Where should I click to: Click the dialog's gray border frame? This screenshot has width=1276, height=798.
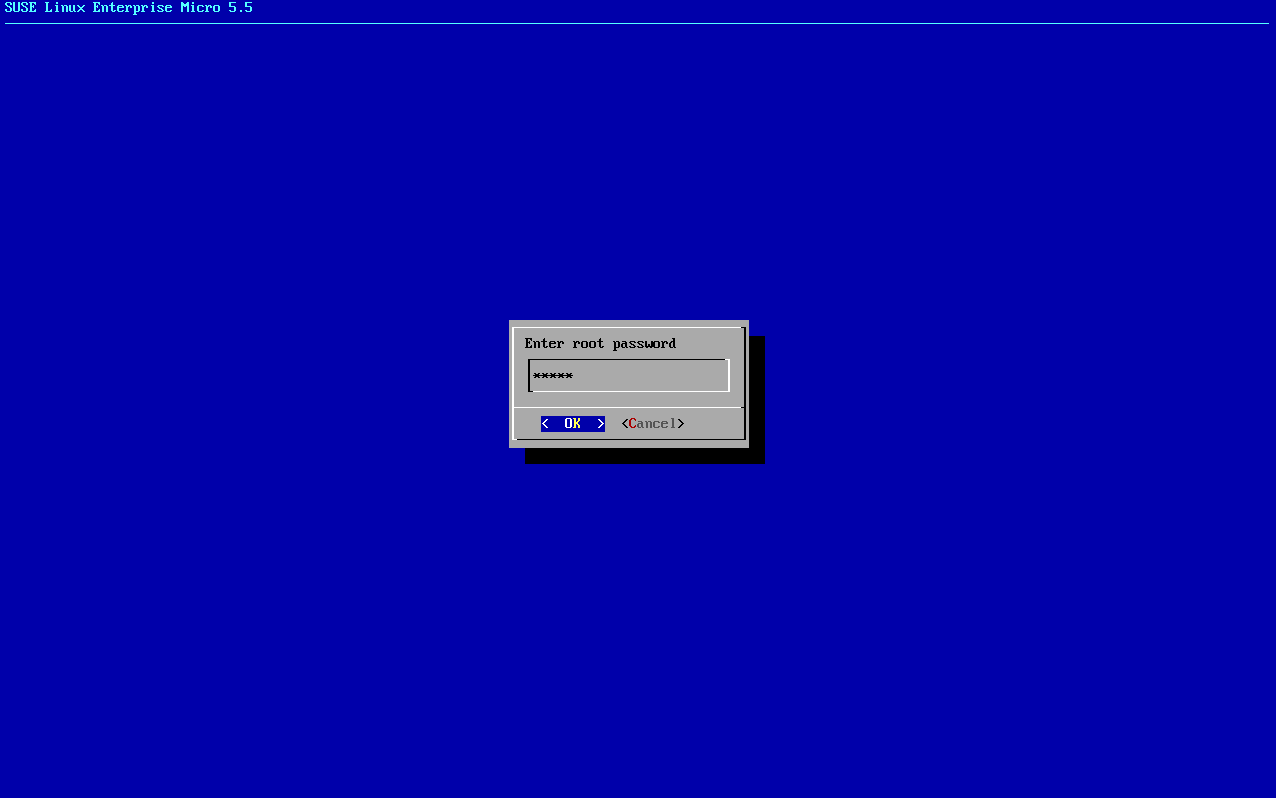coord(628,323)
